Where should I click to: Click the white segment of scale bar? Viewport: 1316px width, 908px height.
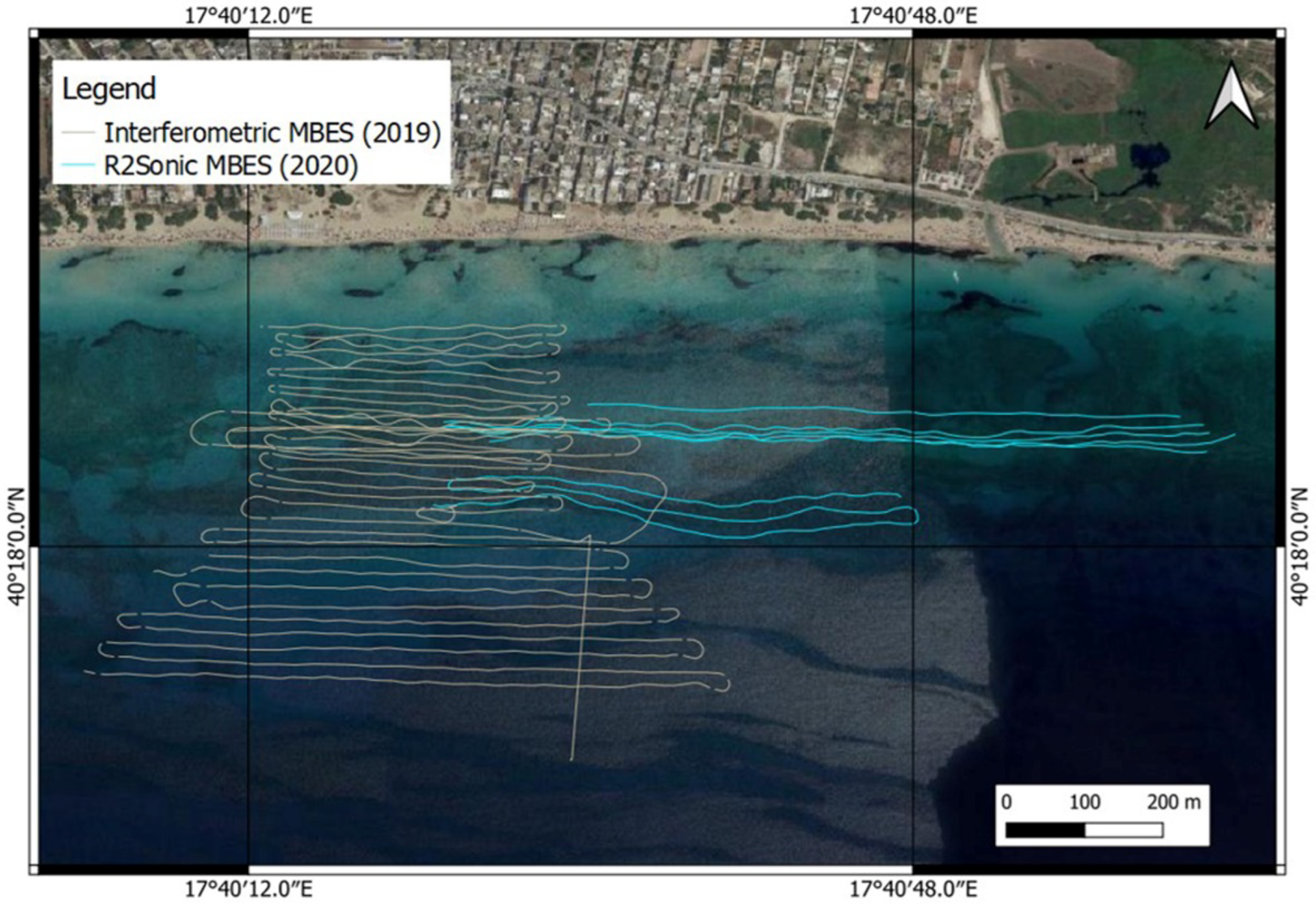point(1123,830)
